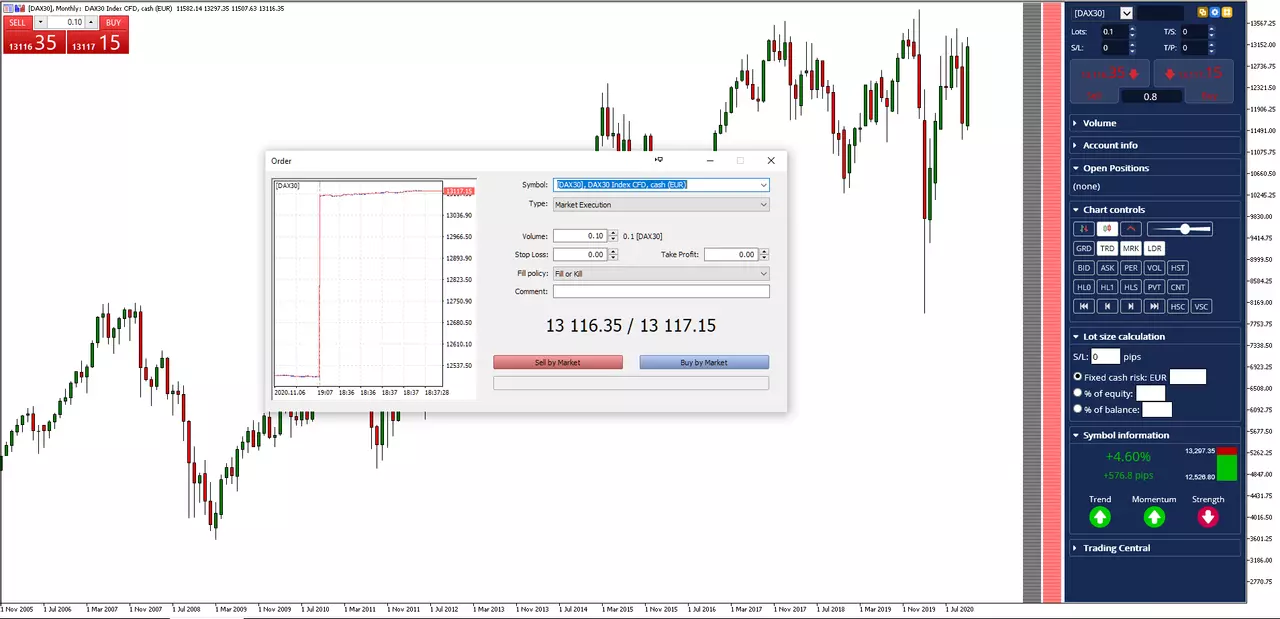This screenshot has width=1280, height=619.
Task: Open one-click trading panel dropdown arrow
Action: point(40,22)
